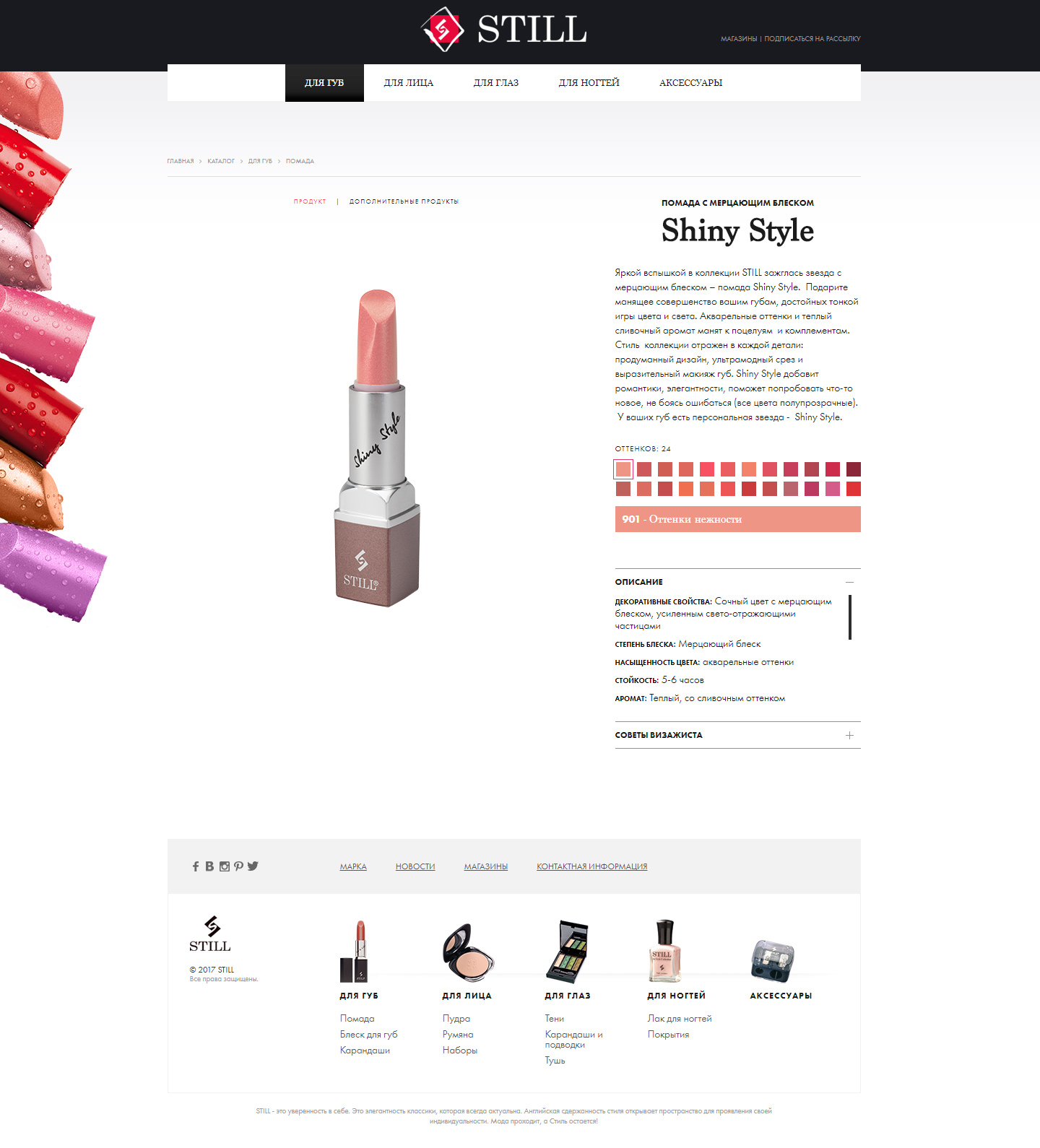
Task: Switch to ДОПОЛНИТЕЛЬНЫЕ ПРОДУКТЫ tab
Action: [404, 201]
